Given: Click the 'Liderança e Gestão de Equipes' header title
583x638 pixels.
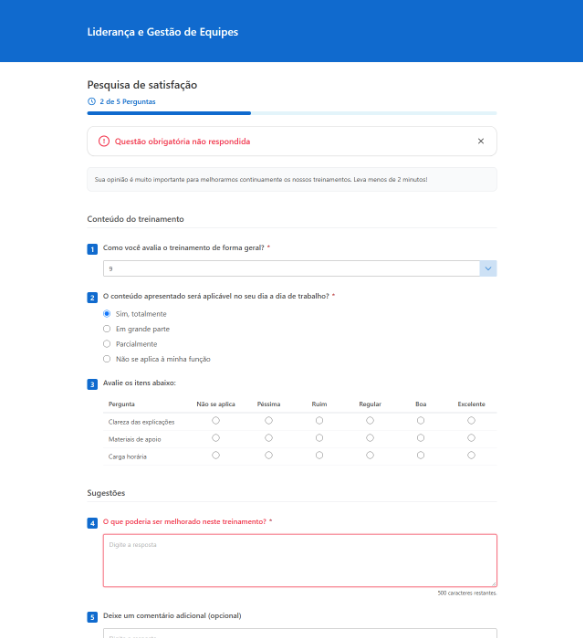Looking at the screenshot, I should pyautogui.click(x=162, y=32).
